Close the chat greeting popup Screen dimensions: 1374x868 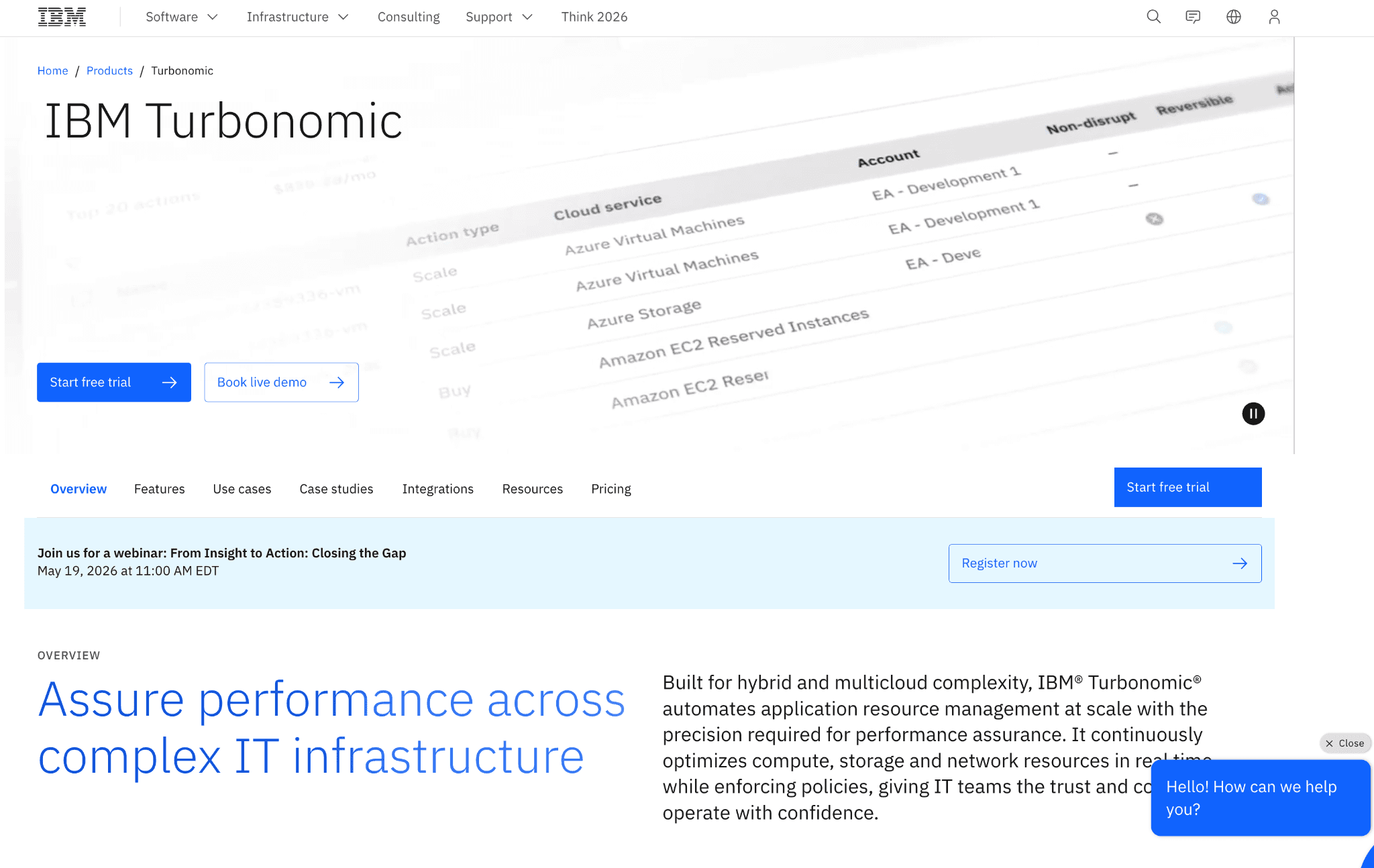[1345, 743]
